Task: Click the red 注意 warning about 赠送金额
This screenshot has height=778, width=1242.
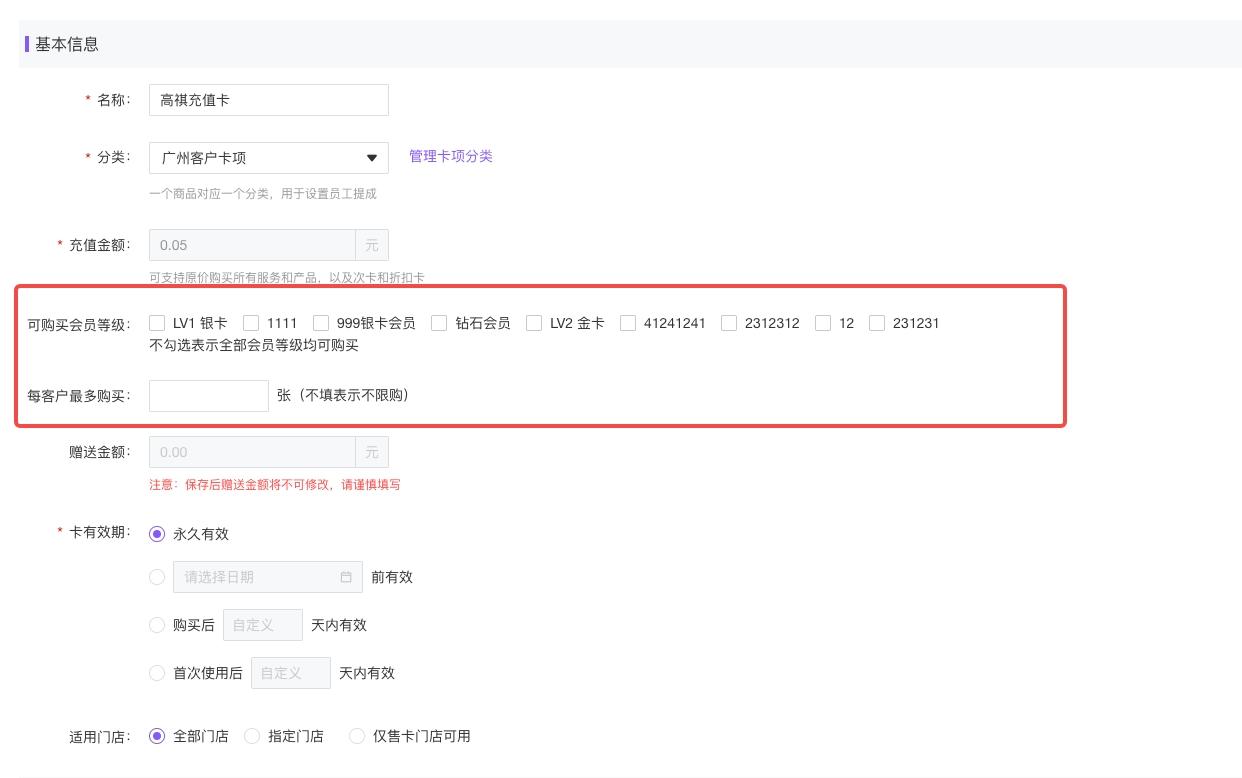Action: [x=275, y=485]
